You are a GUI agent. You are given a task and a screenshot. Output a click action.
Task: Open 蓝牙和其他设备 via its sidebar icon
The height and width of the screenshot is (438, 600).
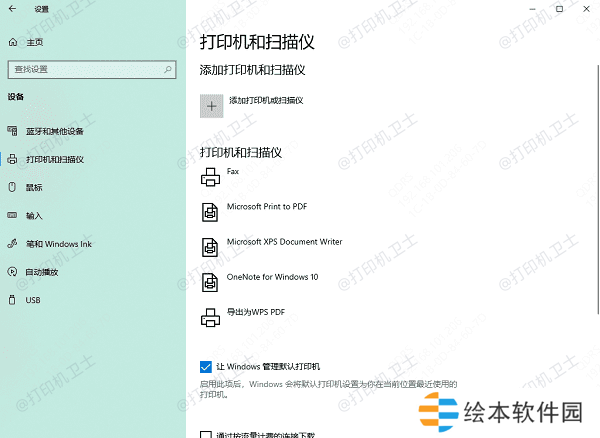(12, 131)
